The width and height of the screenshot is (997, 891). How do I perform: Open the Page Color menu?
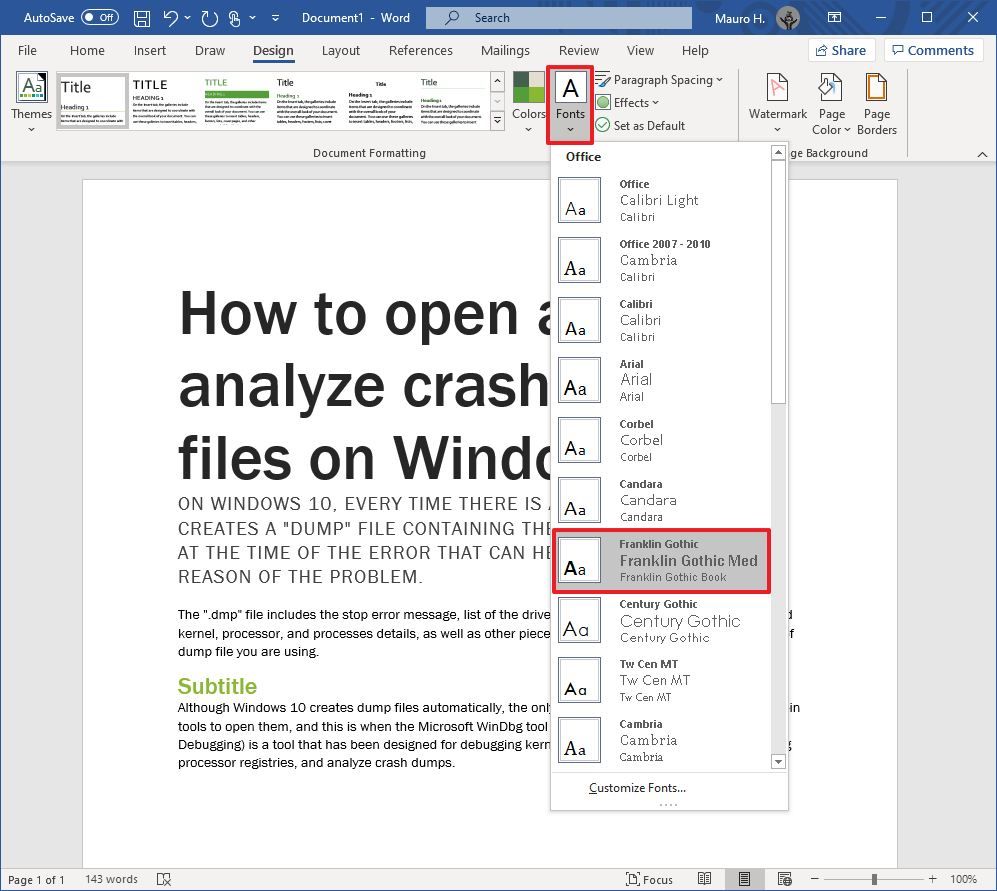(x=831, y=103)
